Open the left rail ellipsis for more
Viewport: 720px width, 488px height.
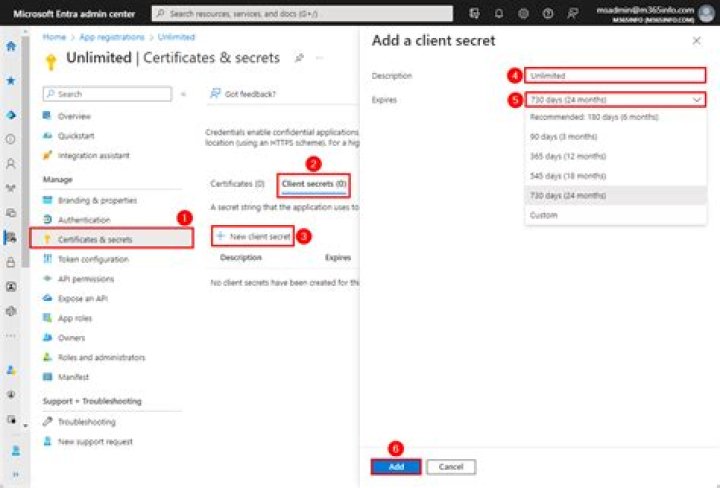pyautogui.click(x=11, y=336)
